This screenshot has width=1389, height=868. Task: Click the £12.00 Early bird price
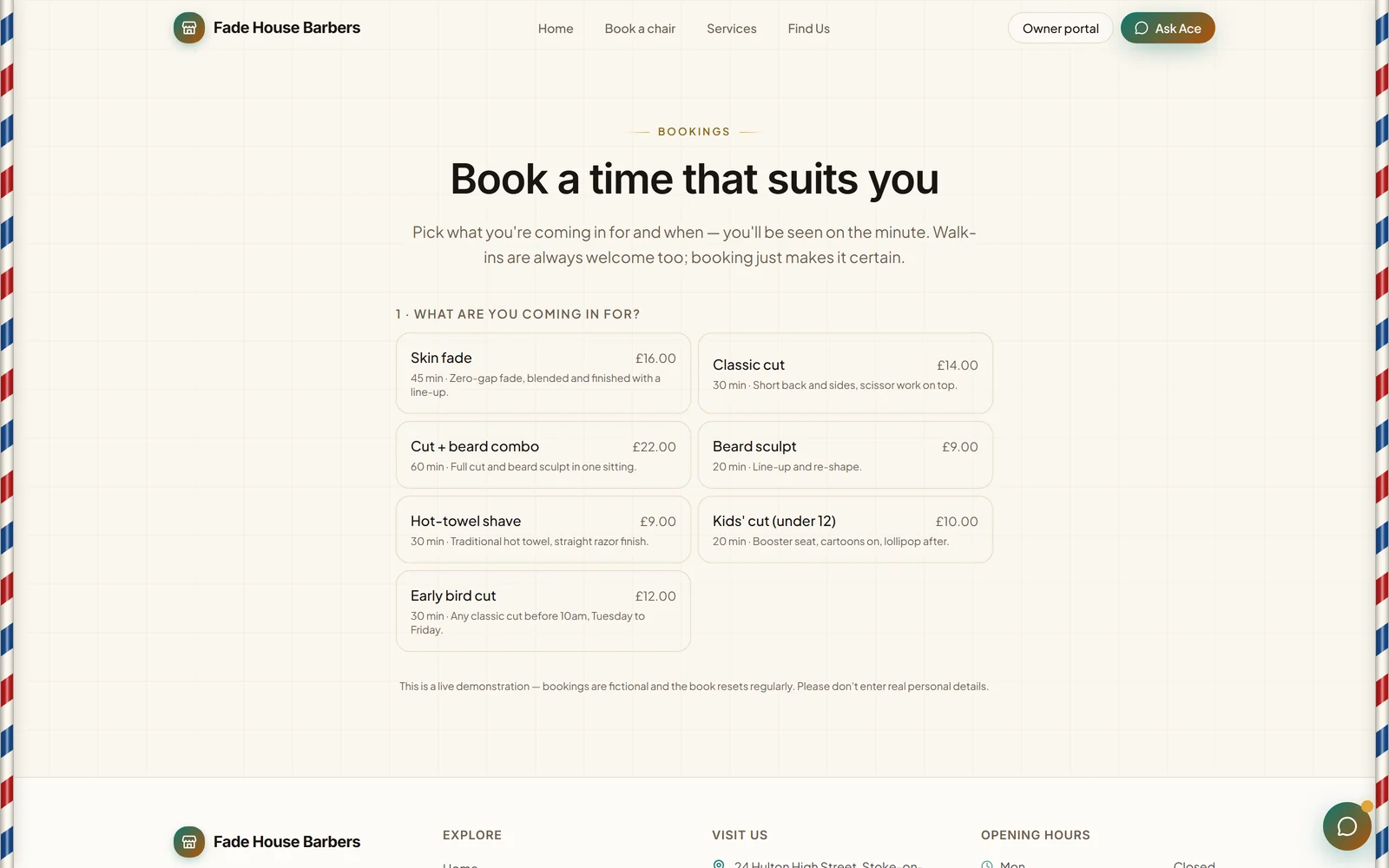(x=655, y=596)
